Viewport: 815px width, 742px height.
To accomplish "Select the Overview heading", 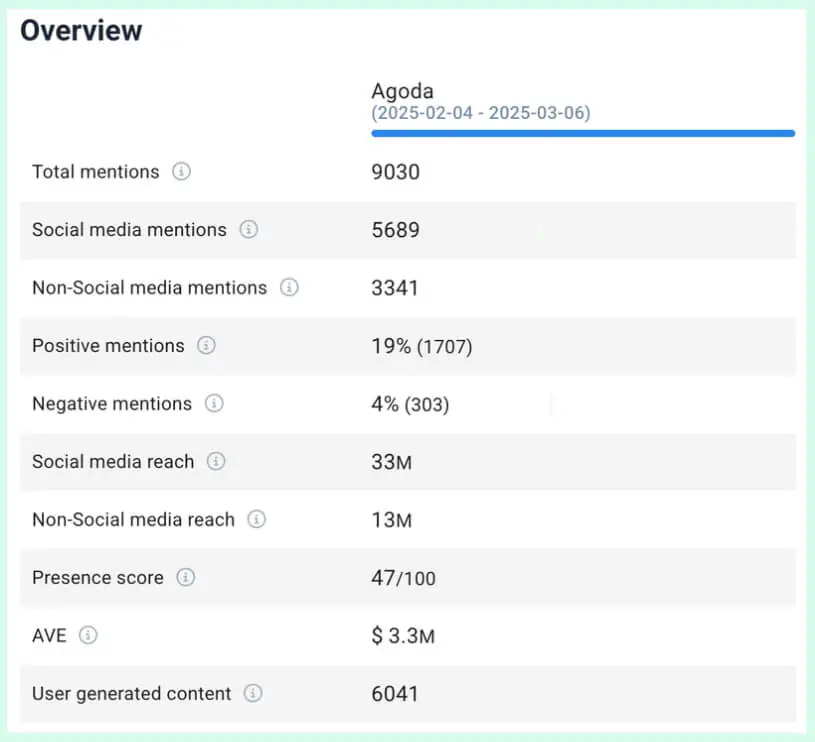I will pos(81,30).
